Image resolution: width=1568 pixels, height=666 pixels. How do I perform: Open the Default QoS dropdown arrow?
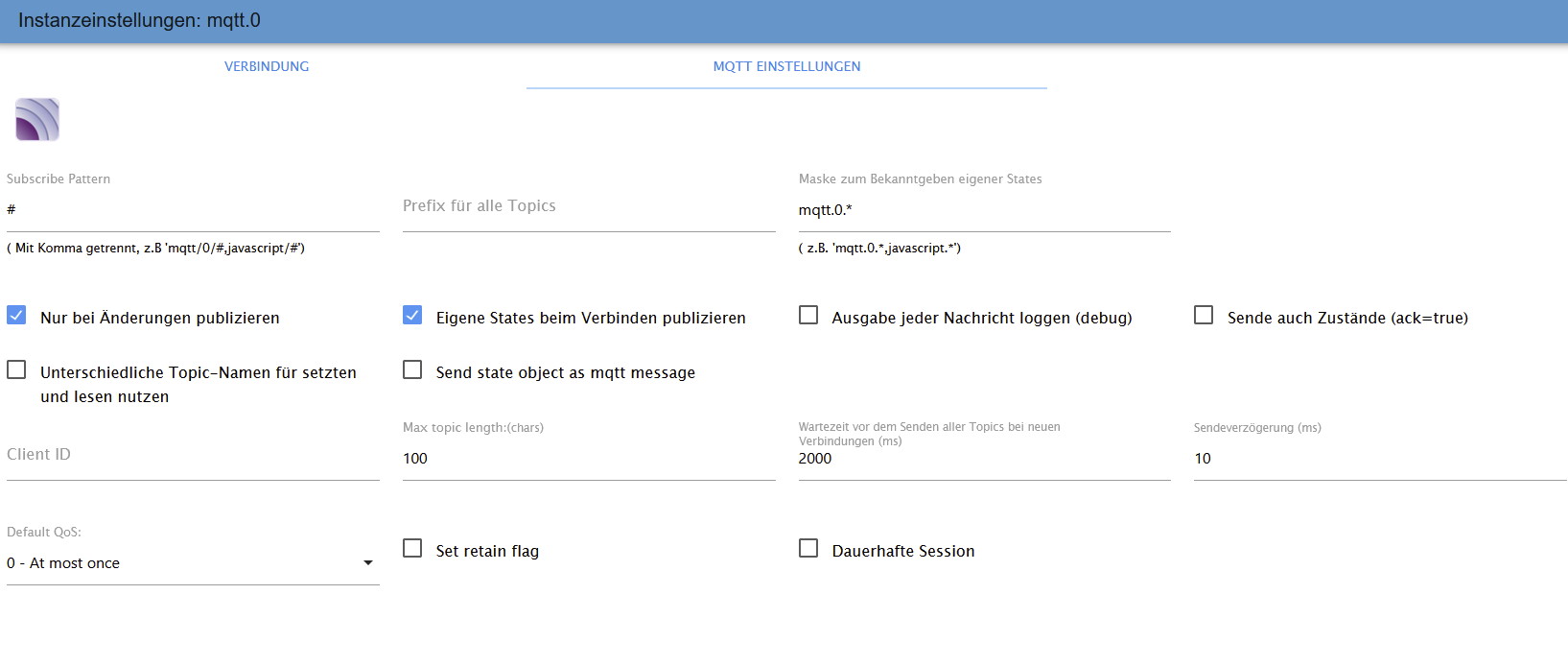point(368,563)
